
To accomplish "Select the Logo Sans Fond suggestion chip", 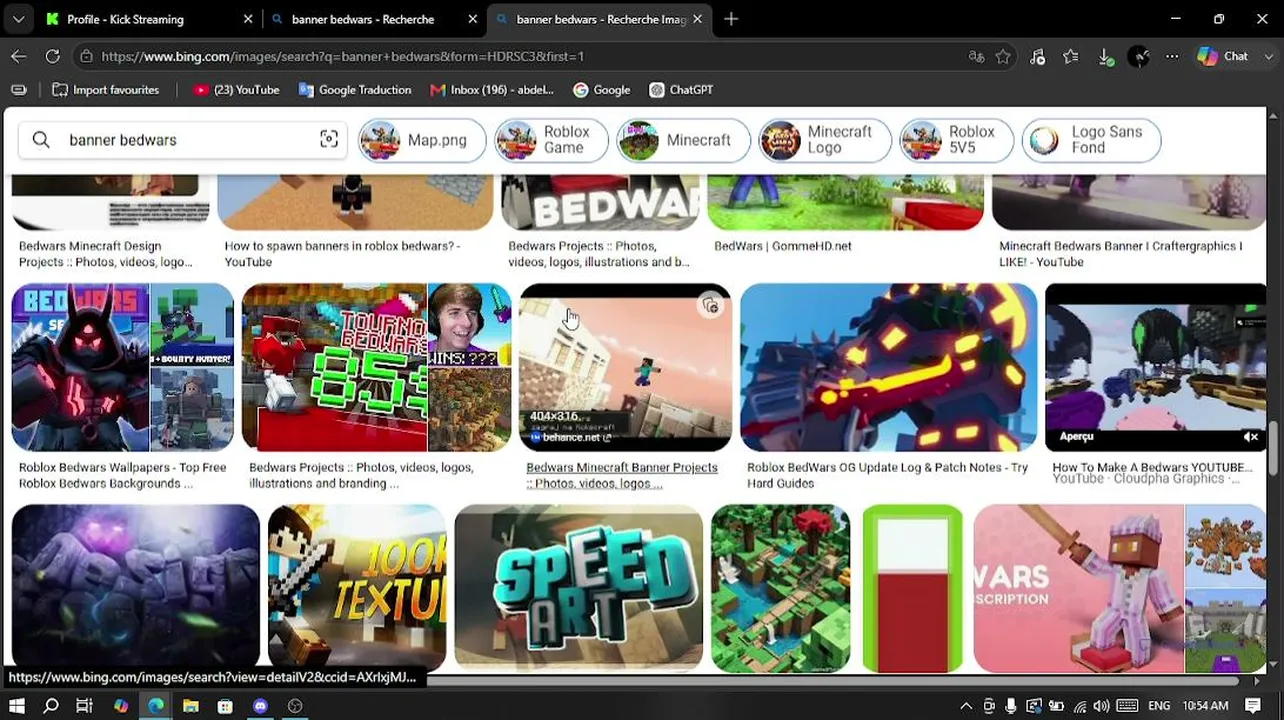I will [x=1091, y=140].
